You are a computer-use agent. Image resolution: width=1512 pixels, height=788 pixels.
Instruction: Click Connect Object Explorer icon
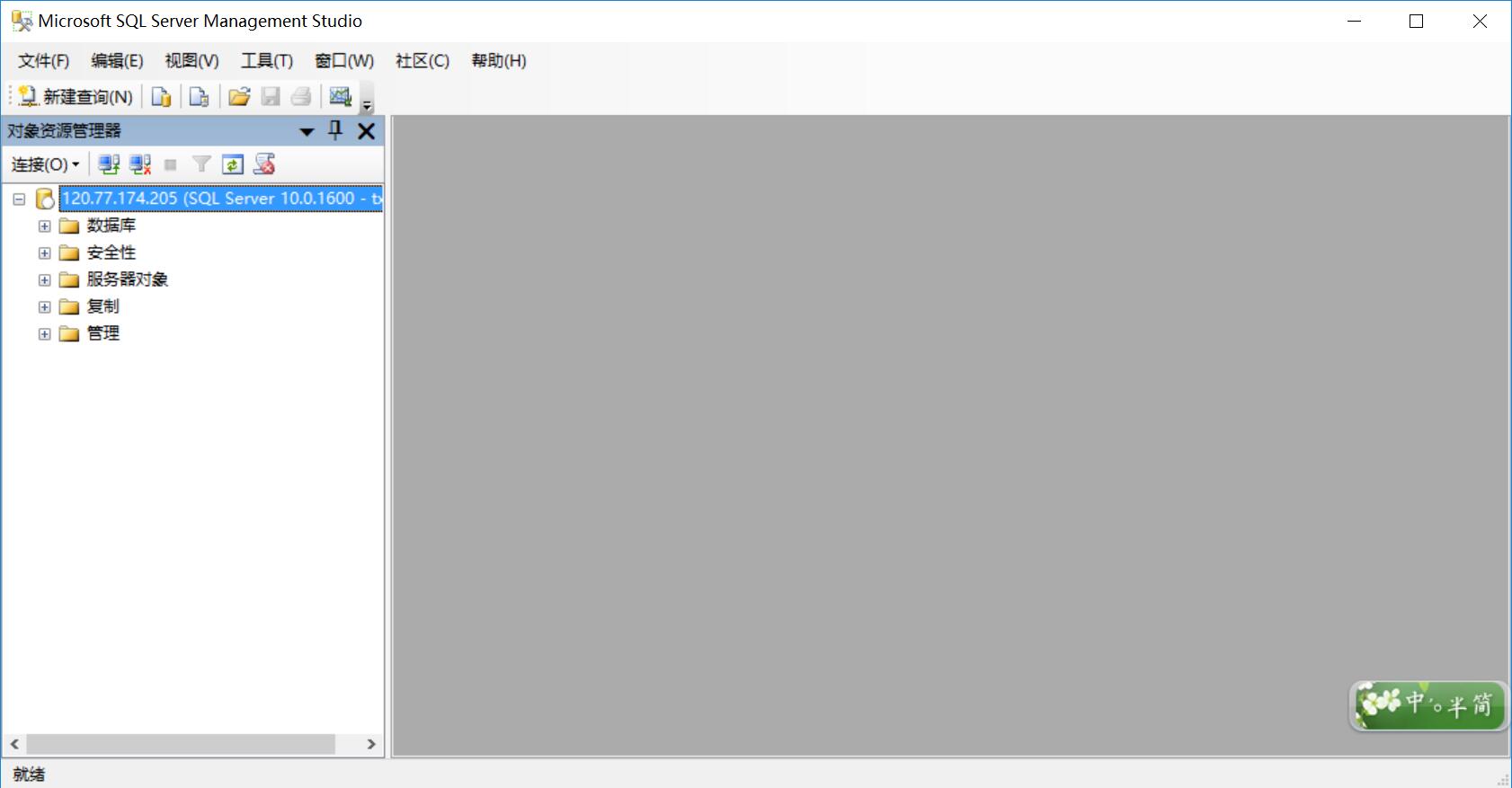110,164
